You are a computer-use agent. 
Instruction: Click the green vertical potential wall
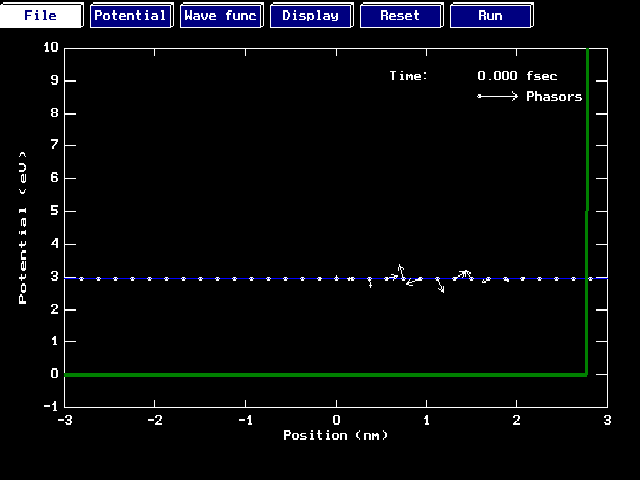pyautogui.click(x=587, y=211)
